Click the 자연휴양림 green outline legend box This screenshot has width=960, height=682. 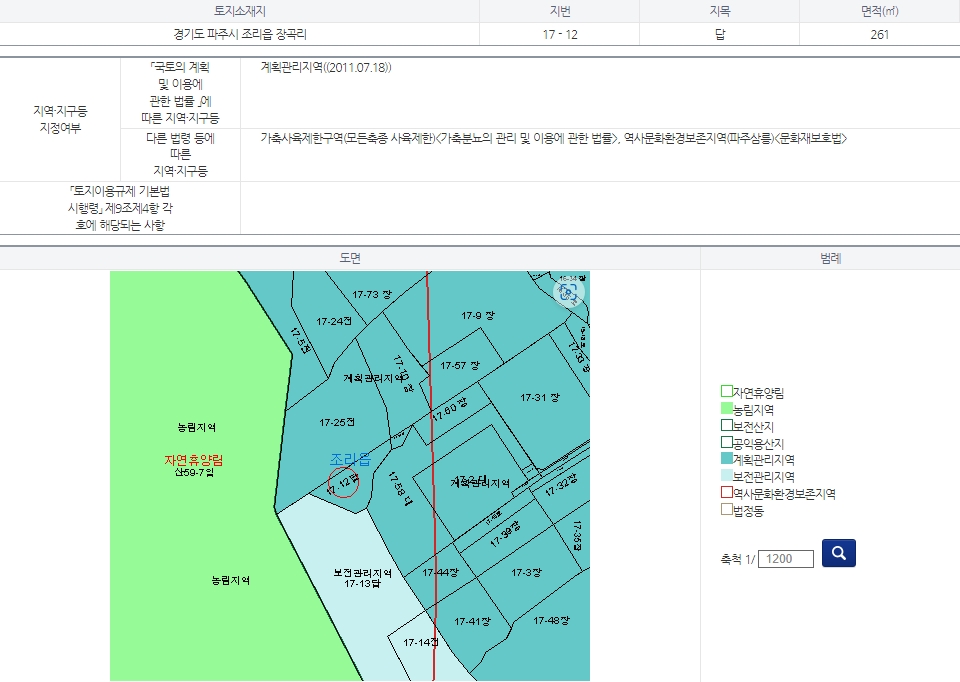pos(727,392)
